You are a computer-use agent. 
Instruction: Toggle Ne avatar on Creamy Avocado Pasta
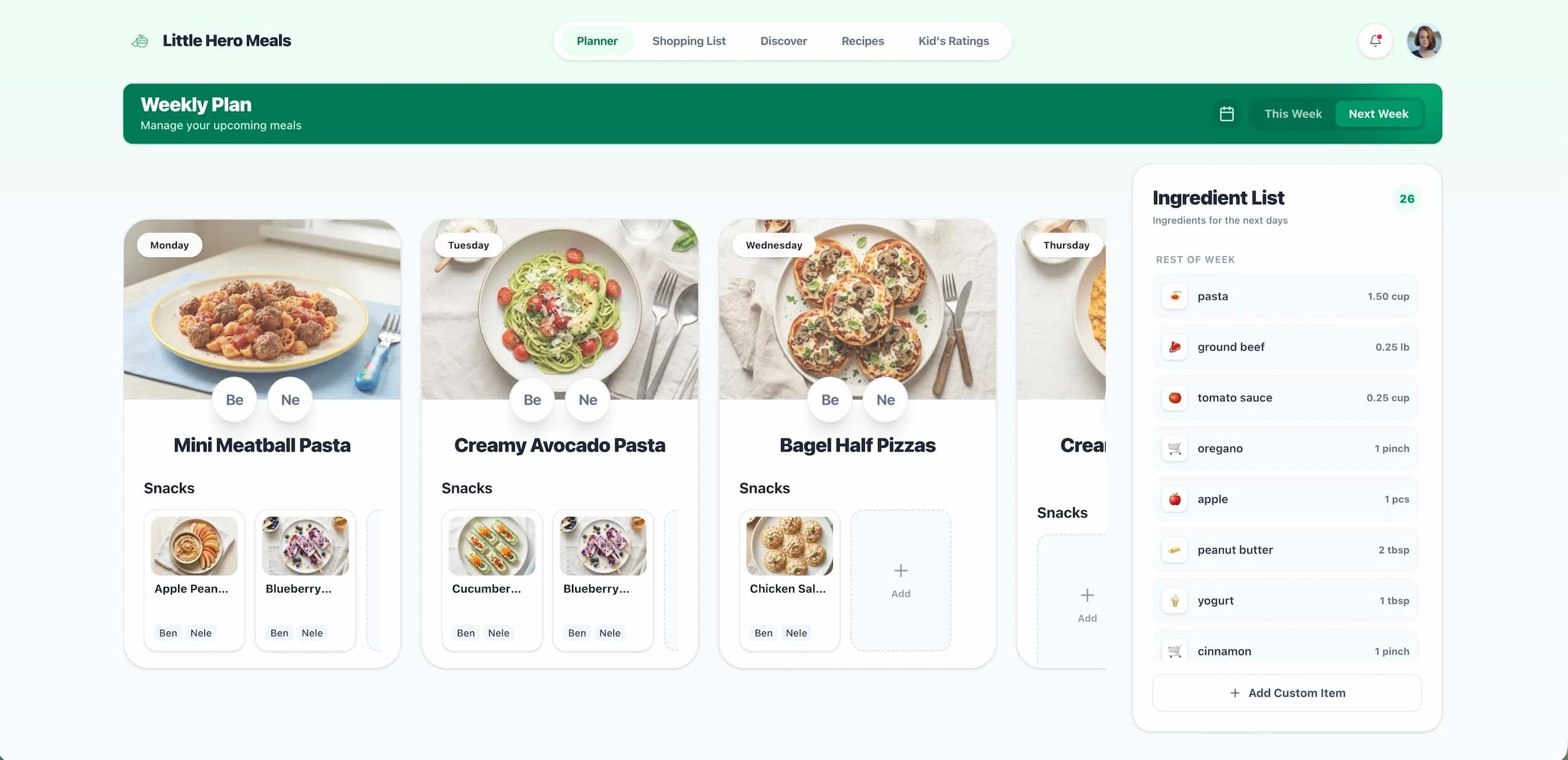pyautogui.click(x=588, y=399)
